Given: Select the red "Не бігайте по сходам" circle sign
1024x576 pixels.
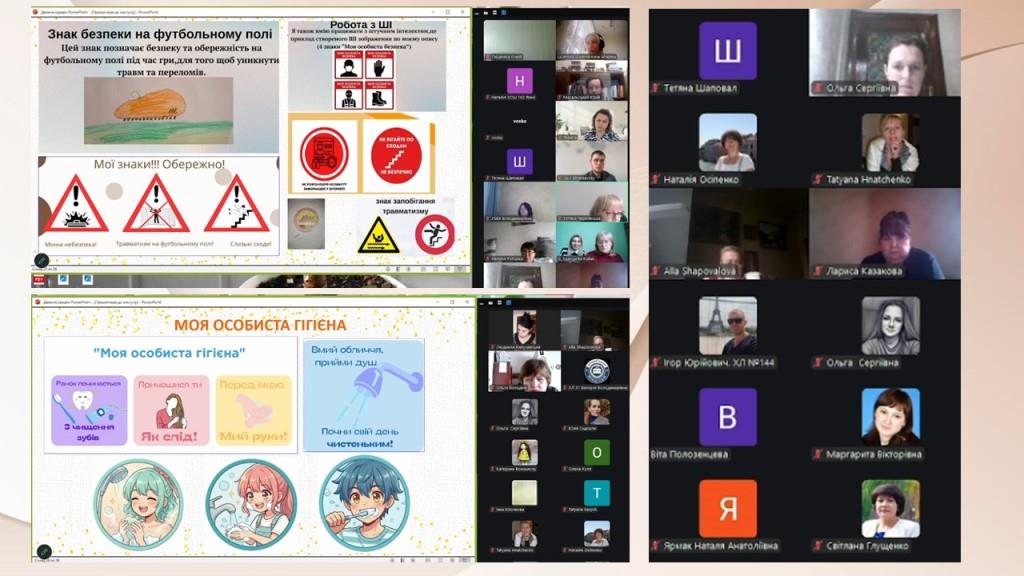Looking at the screenshot, I should click(x=396, y=155).
